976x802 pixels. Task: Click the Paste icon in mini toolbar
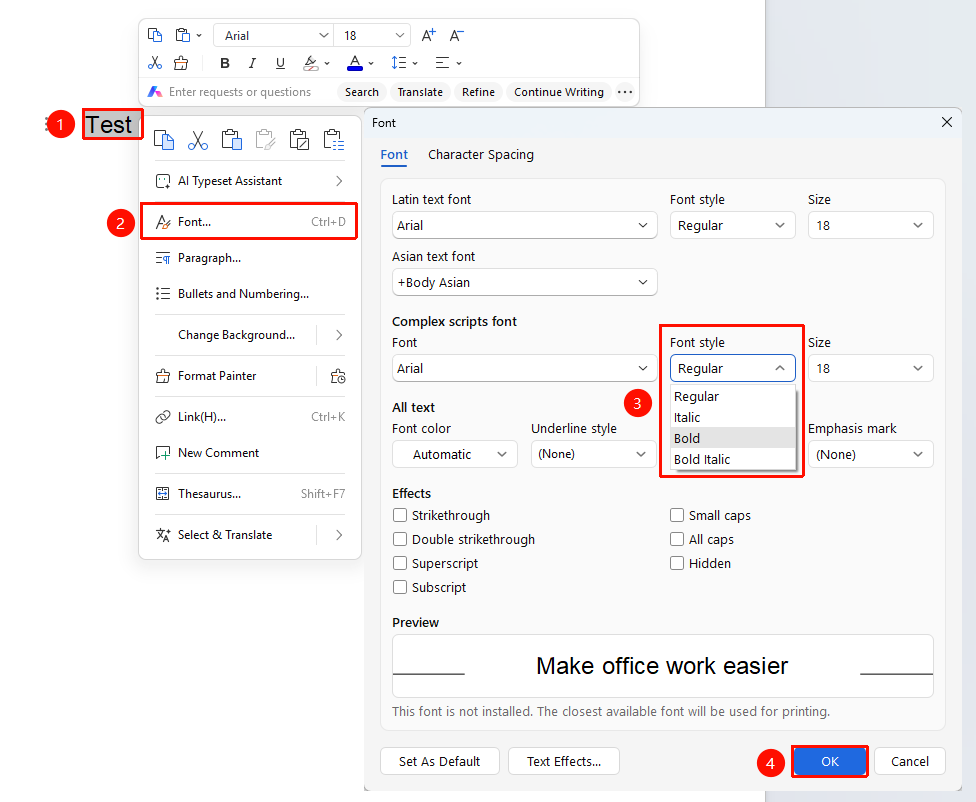click(182, 35)
